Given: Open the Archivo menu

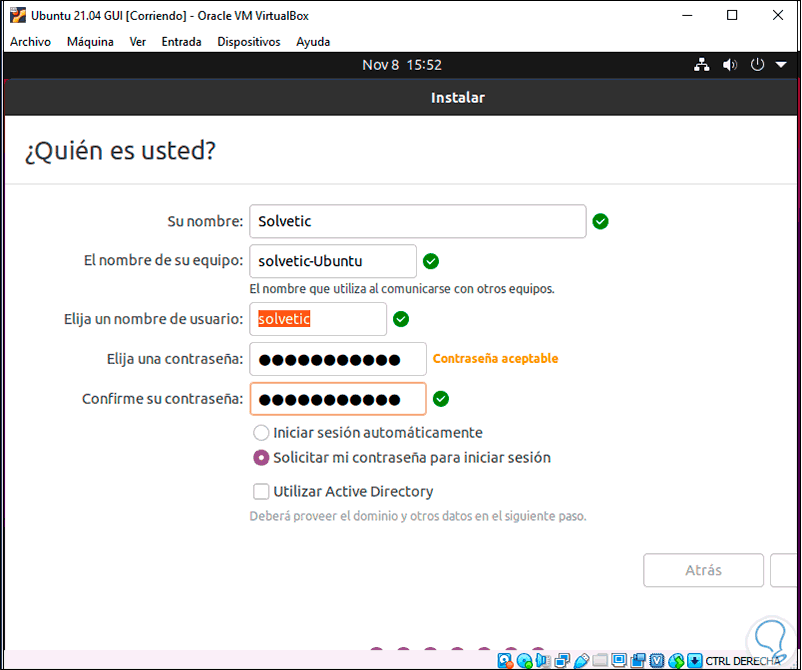Looking at the screenshot, I should [x=30, y=42].
